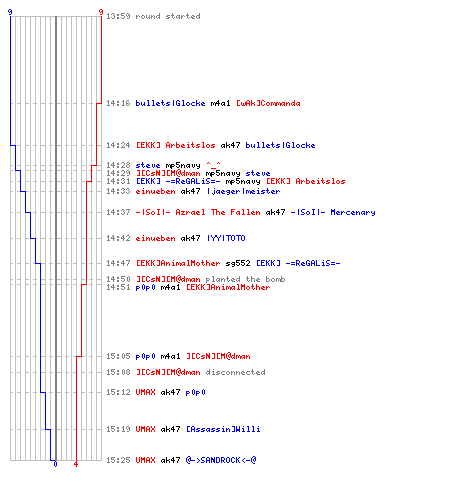Image resolution: width=450 pixels, height=500 pixels.
Task: Click the 13:59 round started entry
Action: 153,16
